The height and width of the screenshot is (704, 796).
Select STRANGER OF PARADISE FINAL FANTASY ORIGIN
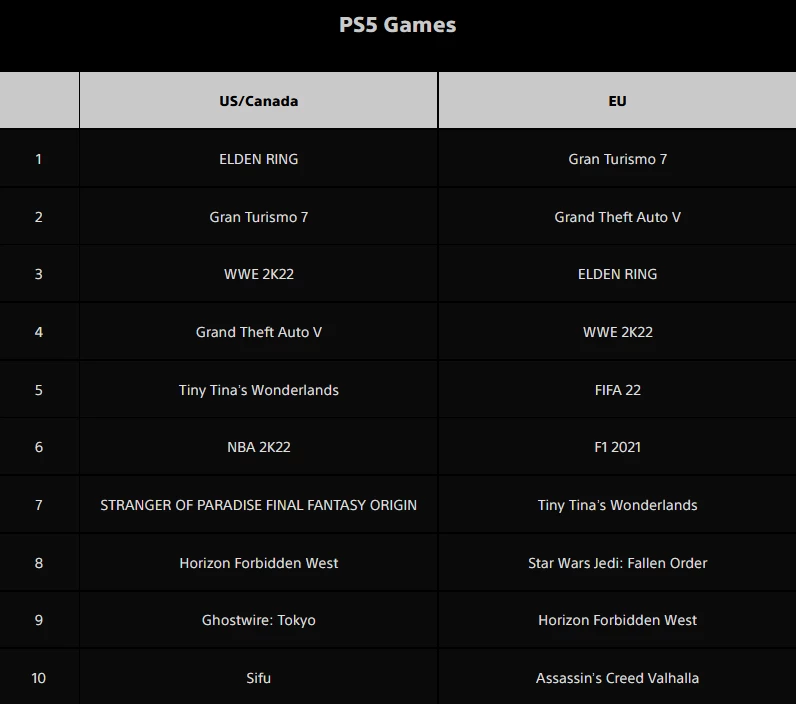point(258,505)
